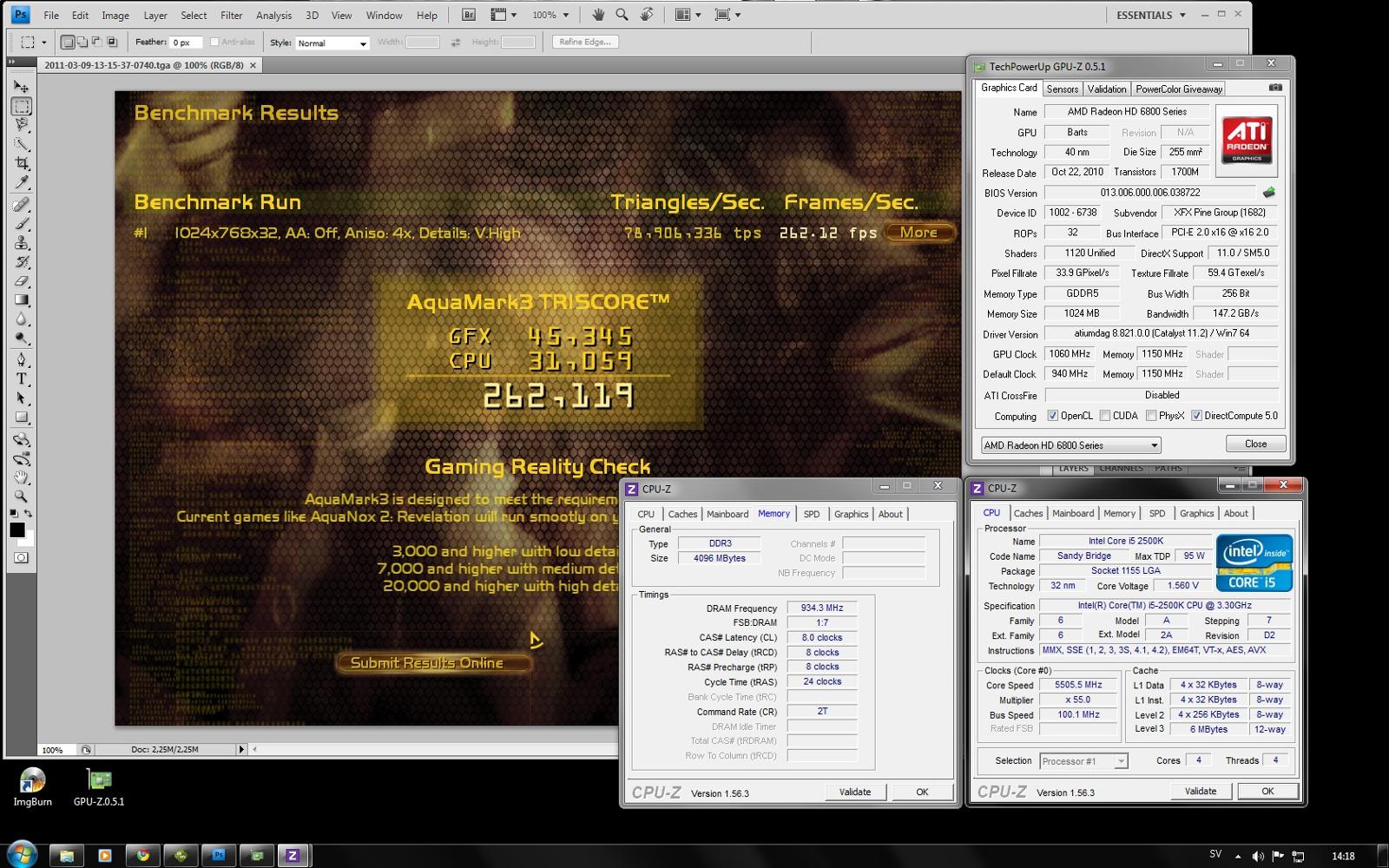Open the ESSENTIALS workspace dropdown

(x=1151, y=15)
